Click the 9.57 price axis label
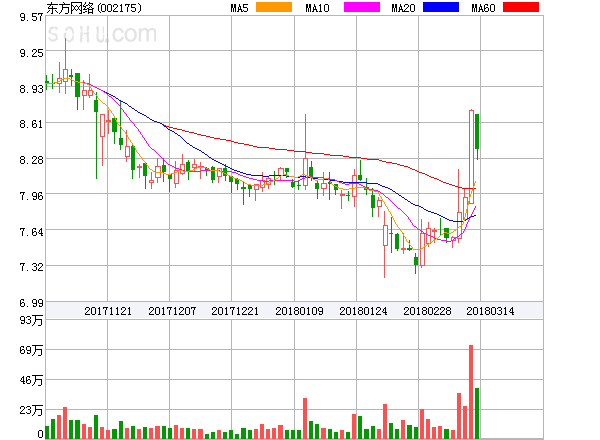The image size is (600, 440). (31, 17)
